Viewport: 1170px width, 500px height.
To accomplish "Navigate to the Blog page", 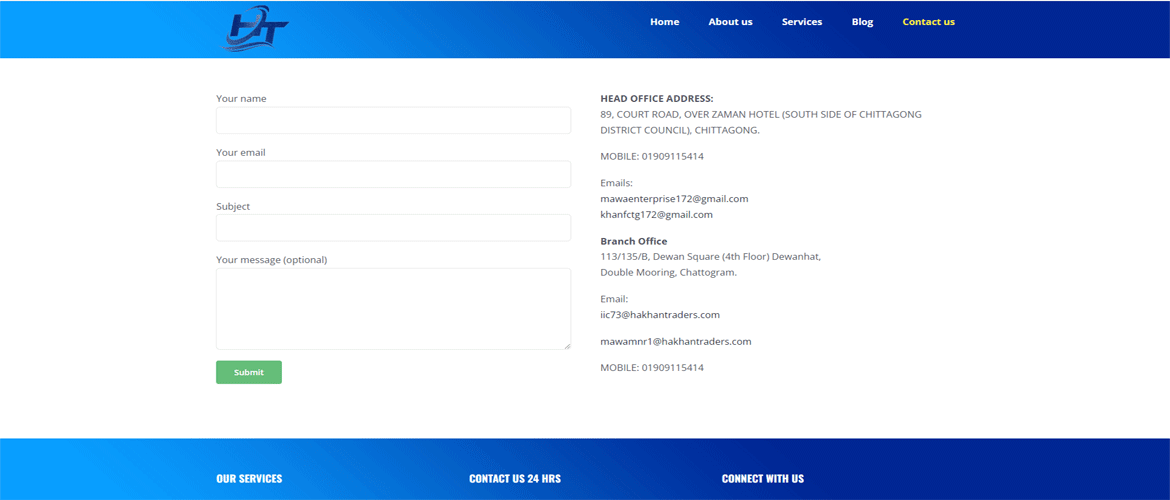I will (862, 22).
